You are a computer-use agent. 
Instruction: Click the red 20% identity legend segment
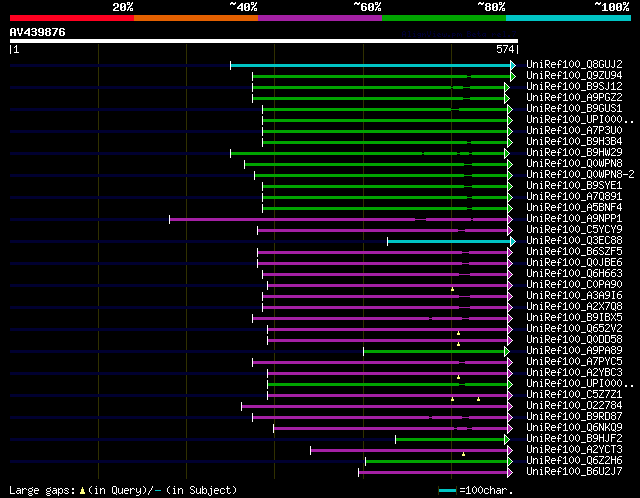pos(72,18)
